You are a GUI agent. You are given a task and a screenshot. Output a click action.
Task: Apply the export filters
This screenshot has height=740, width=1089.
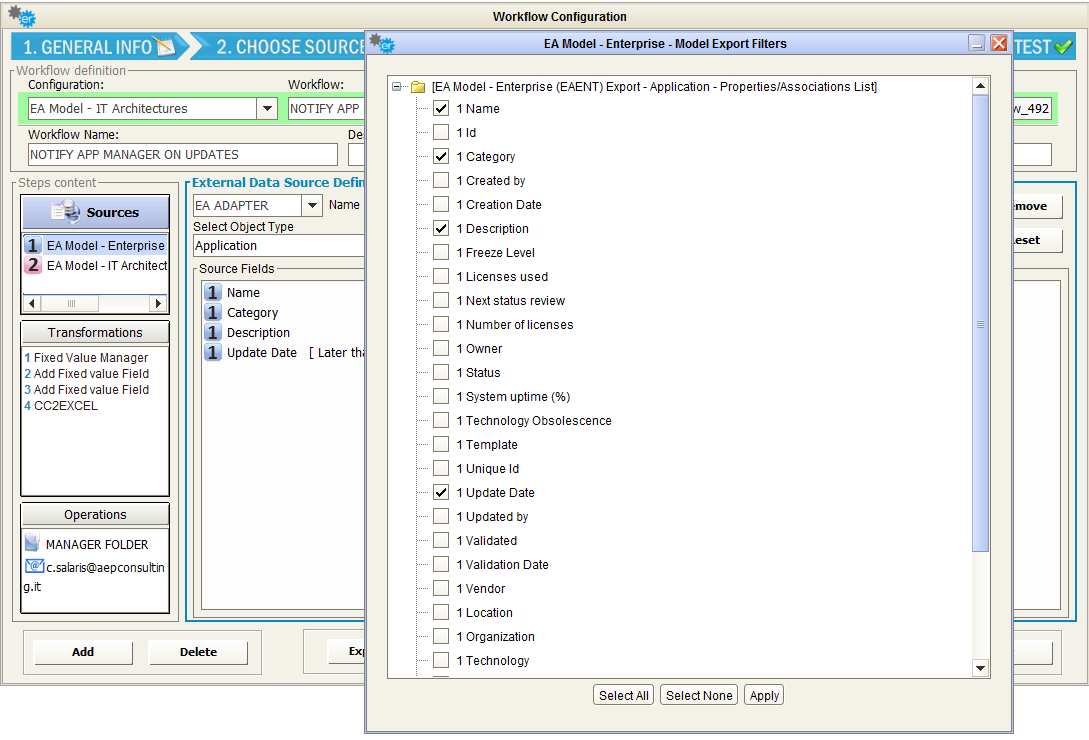coord(764,696)
